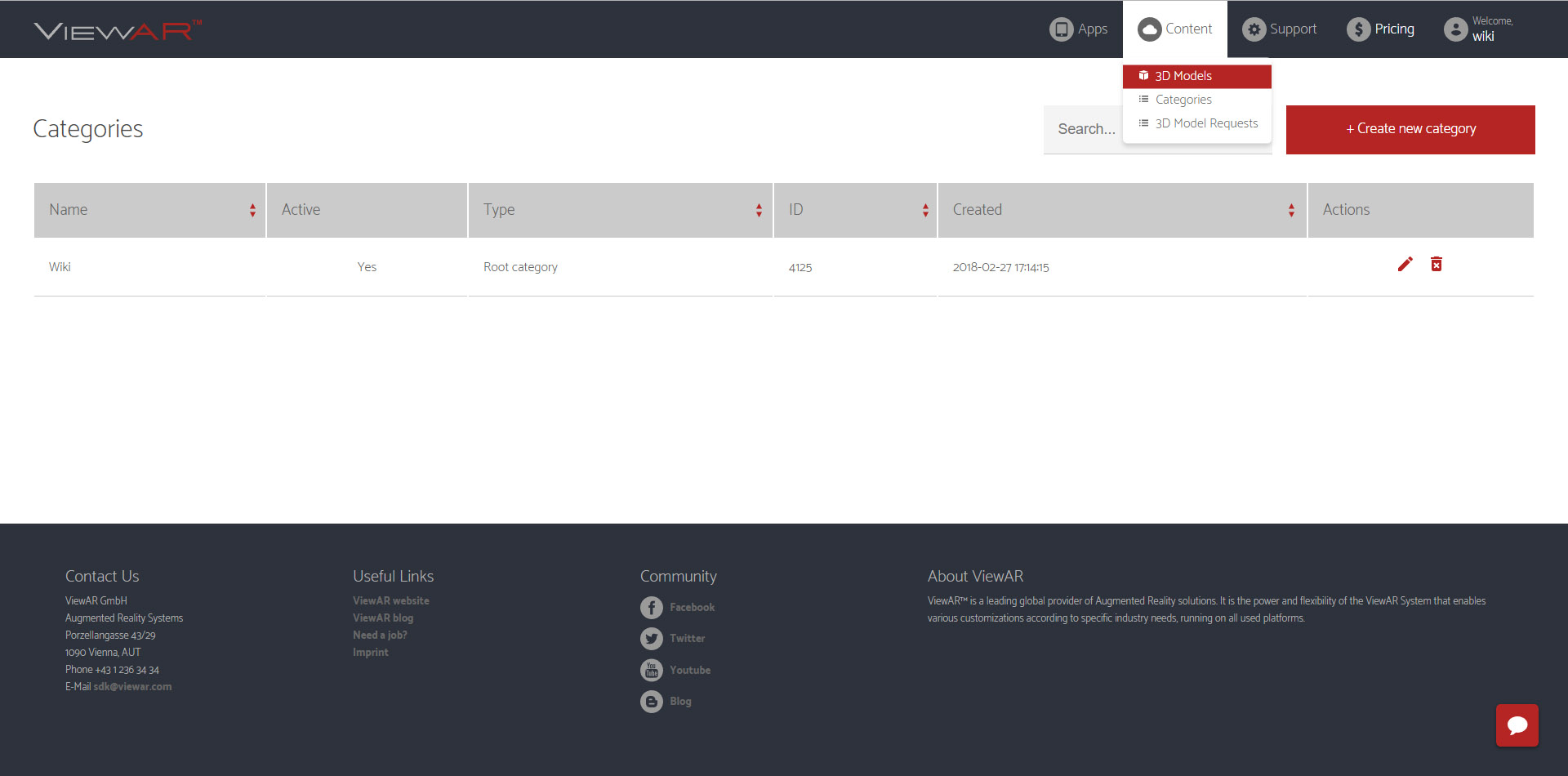Open the Twitter icon in footer
1568x776 pixels.
point(651,639)
